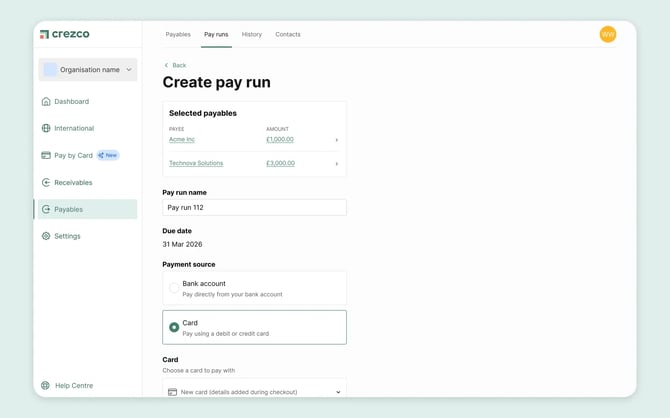Click the Settings gear icon
This screenshot has width=670, height=418.
[x=46, y=236]
